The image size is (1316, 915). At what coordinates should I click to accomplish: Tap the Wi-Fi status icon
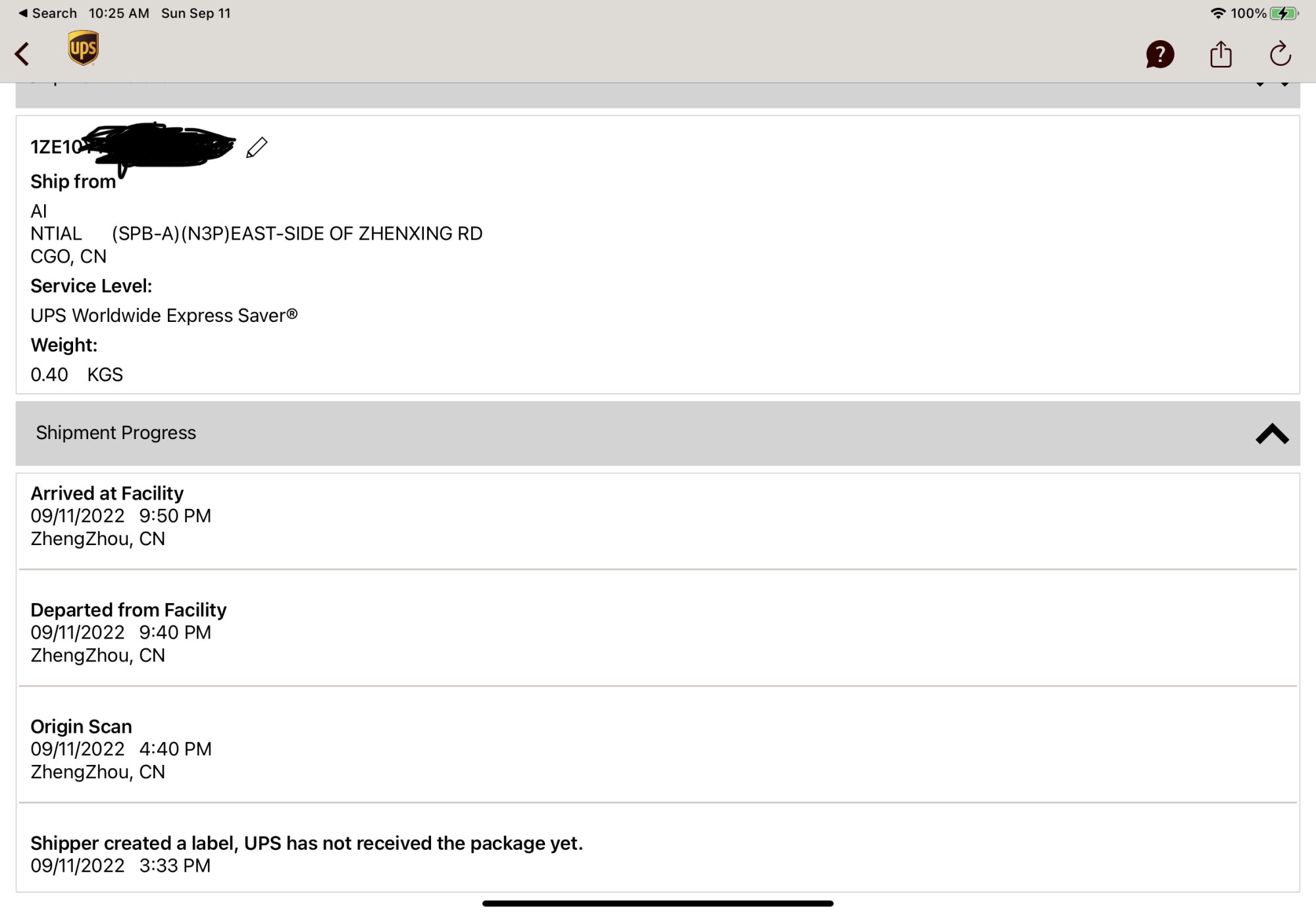[1218, 13]
